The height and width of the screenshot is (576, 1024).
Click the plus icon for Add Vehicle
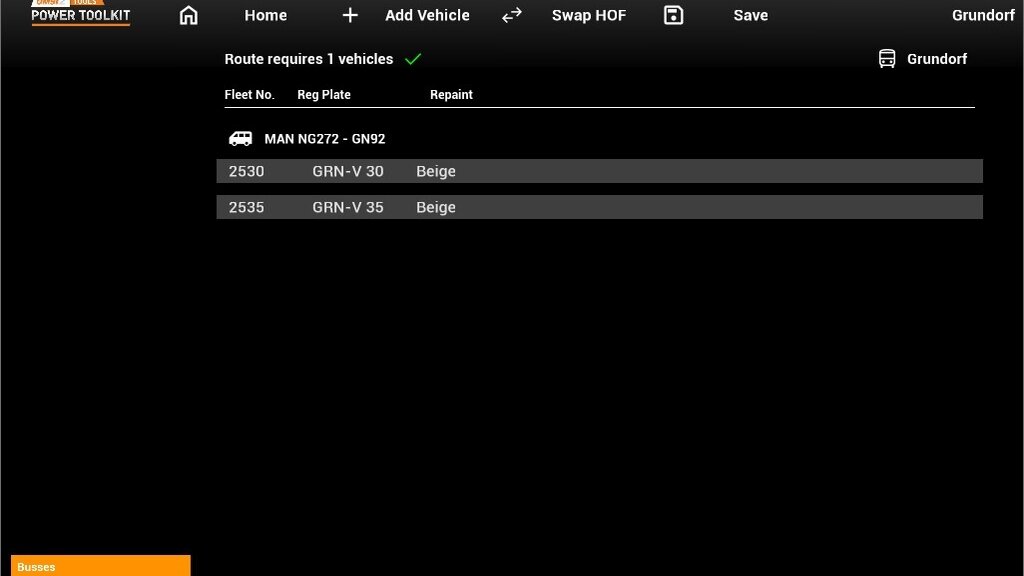350,15
